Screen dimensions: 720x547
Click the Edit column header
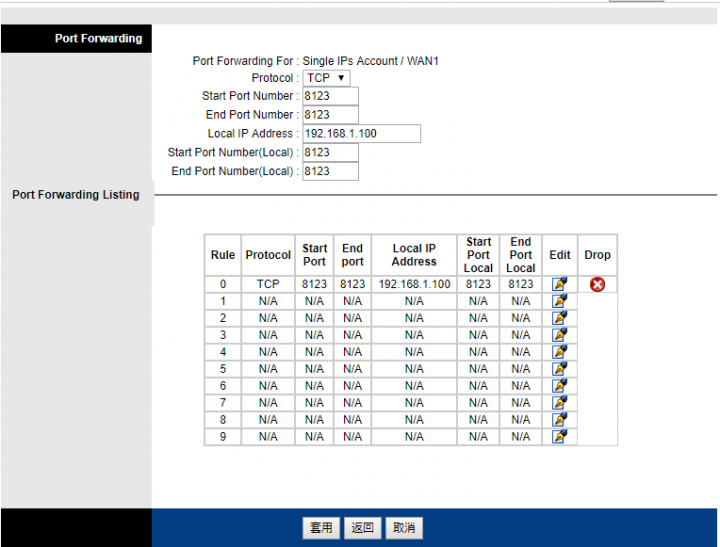[x=560, y=255]
